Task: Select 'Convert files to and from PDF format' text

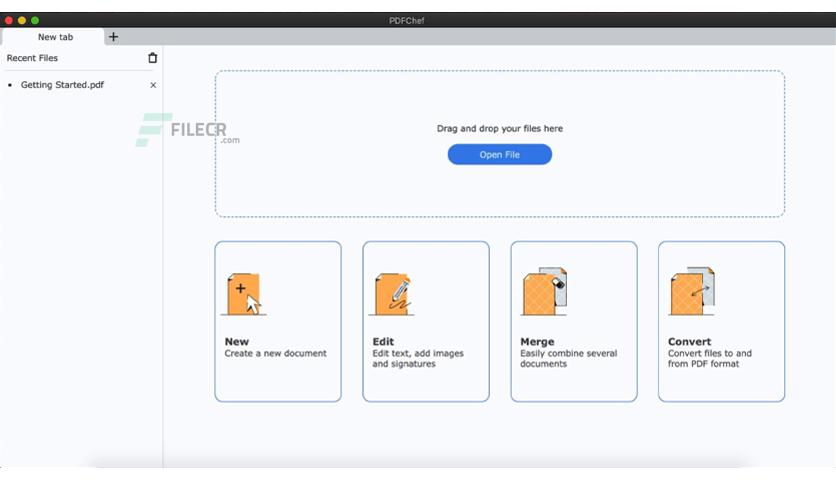Action: click(710, 359)
